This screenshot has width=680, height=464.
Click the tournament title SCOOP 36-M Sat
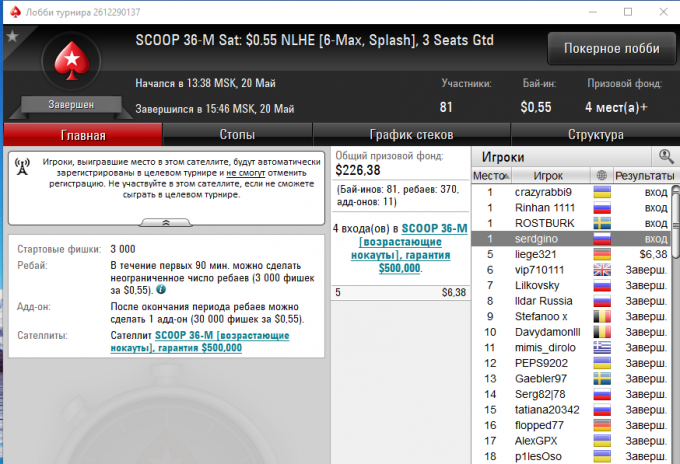tap(314, 40)
